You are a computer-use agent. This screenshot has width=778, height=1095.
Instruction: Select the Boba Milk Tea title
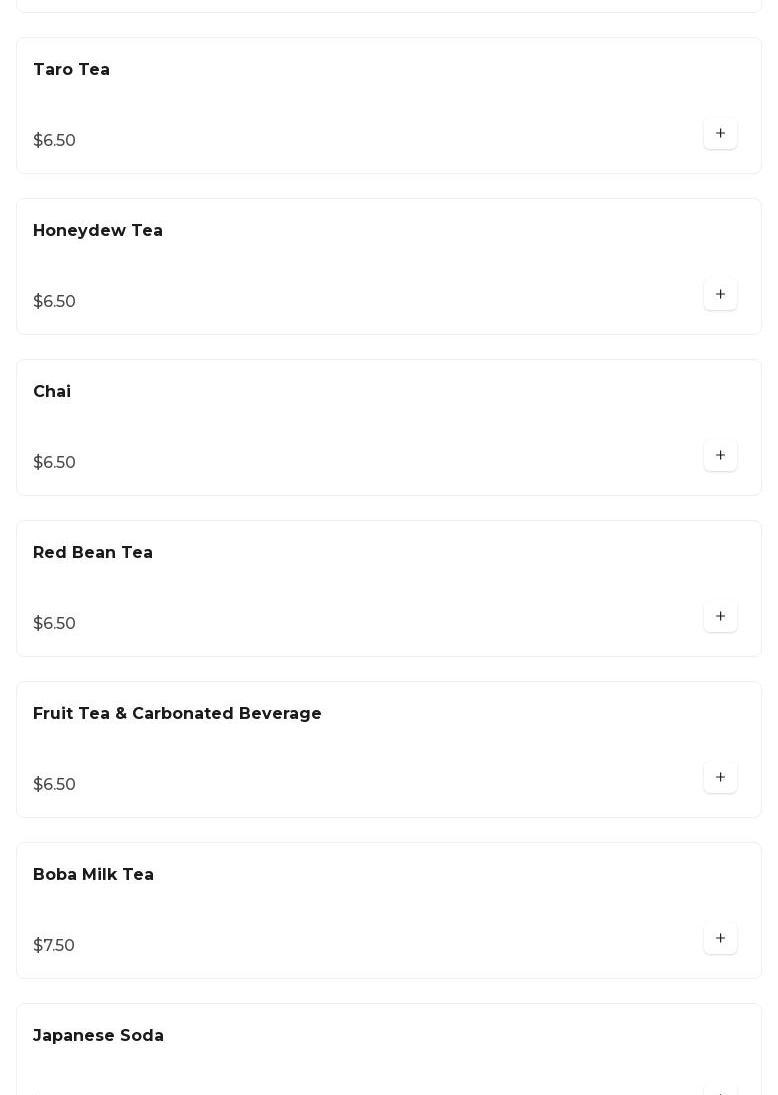click(x=93, y=874)
